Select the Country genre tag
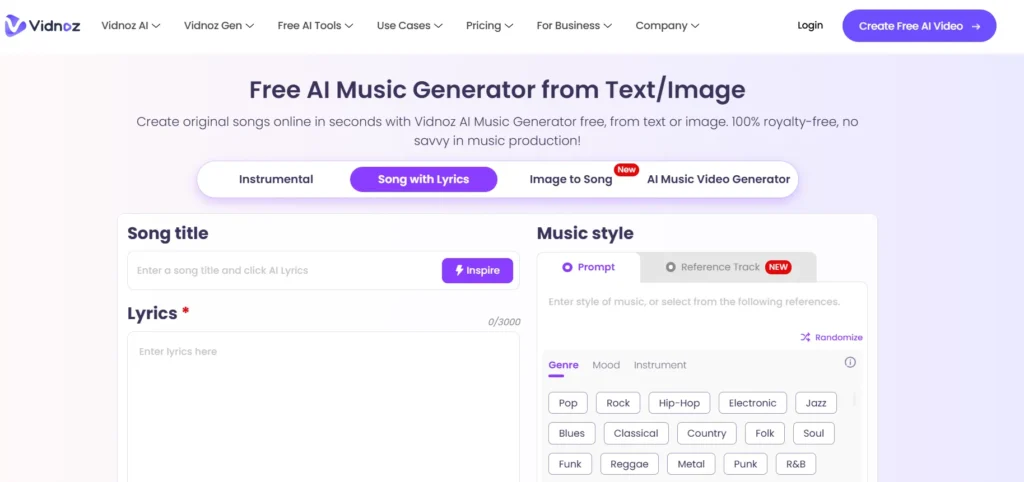The width and height of the screenshot is (1024, 482). click(x=707, y=433)
